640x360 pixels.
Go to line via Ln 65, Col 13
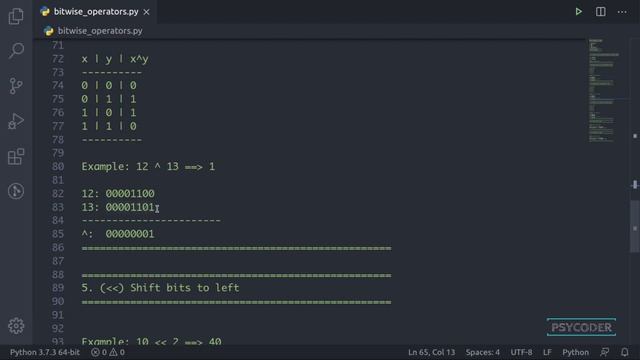pyautogui.click(x=431, y=352)
